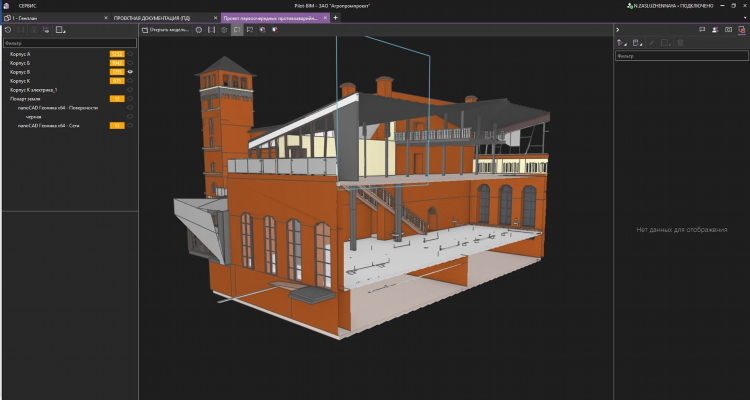Click the user name ПОДКЛЮЧЕНО status text
The height and width of the screenshot is (400, 750).
tap(673, 6)
